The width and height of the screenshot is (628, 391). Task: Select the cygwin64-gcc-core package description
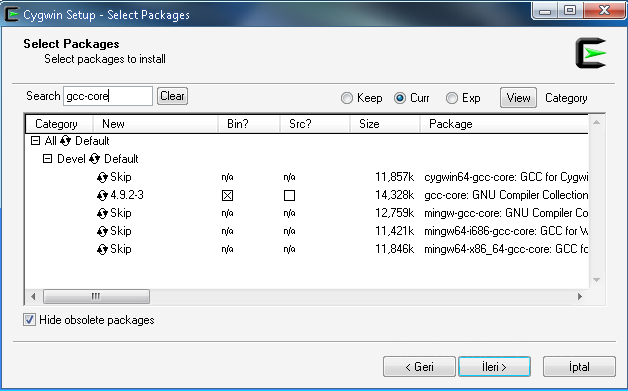coord(506,177)
